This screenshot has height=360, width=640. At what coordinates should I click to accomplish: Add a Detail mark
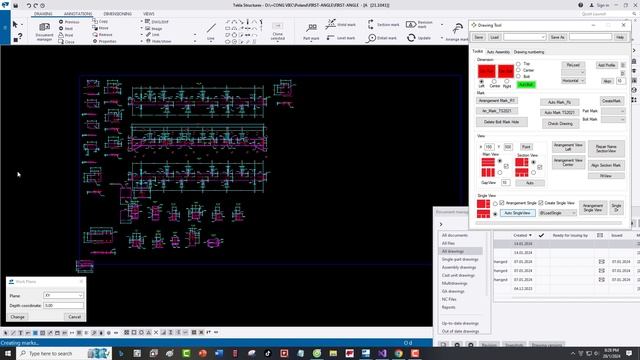[381, 38]
